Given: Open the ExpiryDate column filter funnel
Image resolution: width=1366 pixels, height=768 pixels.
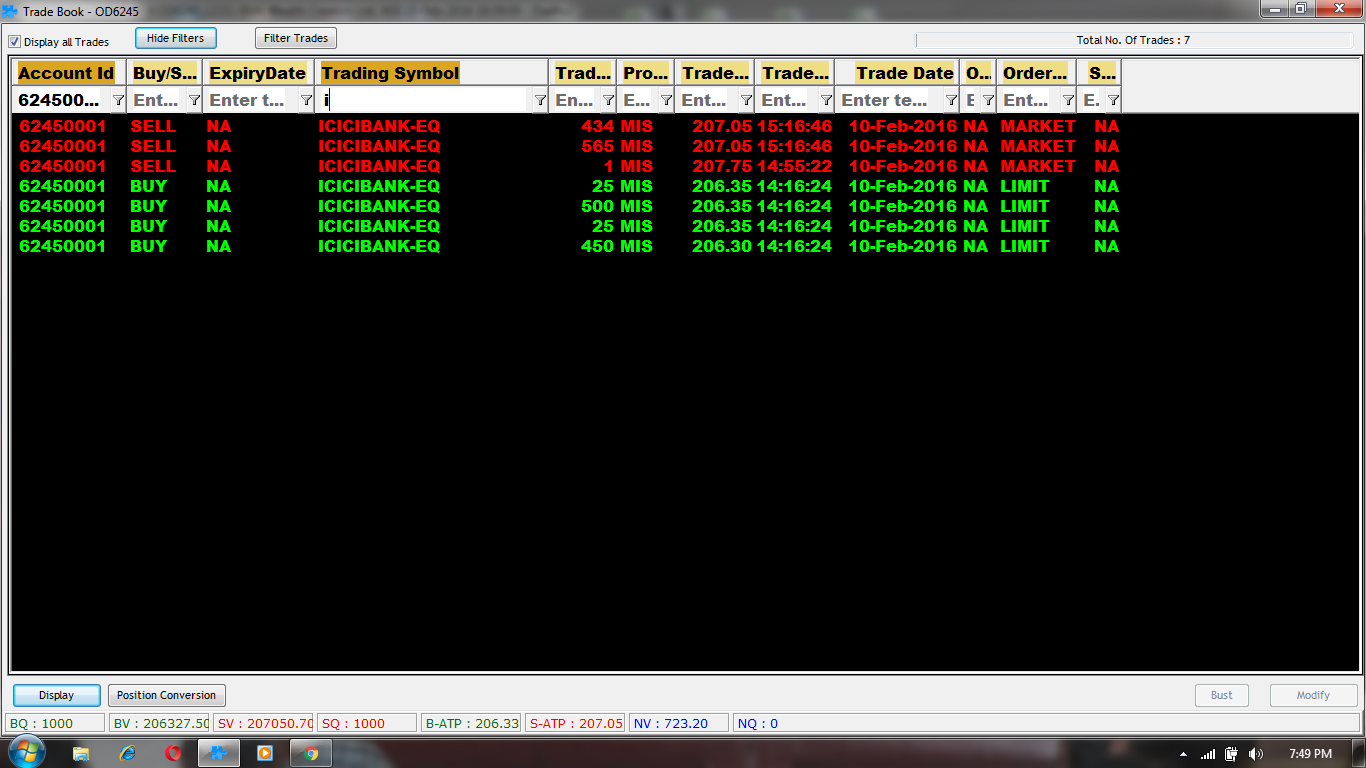Looking at the screenshot, I should [306, 100].
